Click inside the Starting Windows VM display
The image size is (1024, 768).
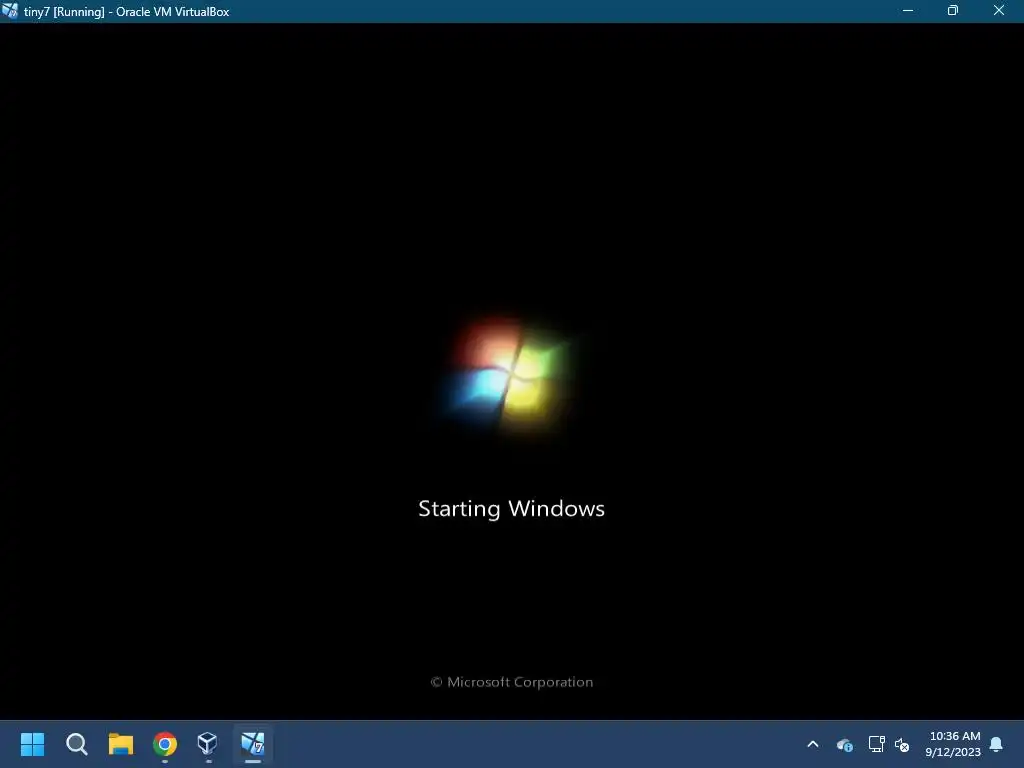coord(511,372)
